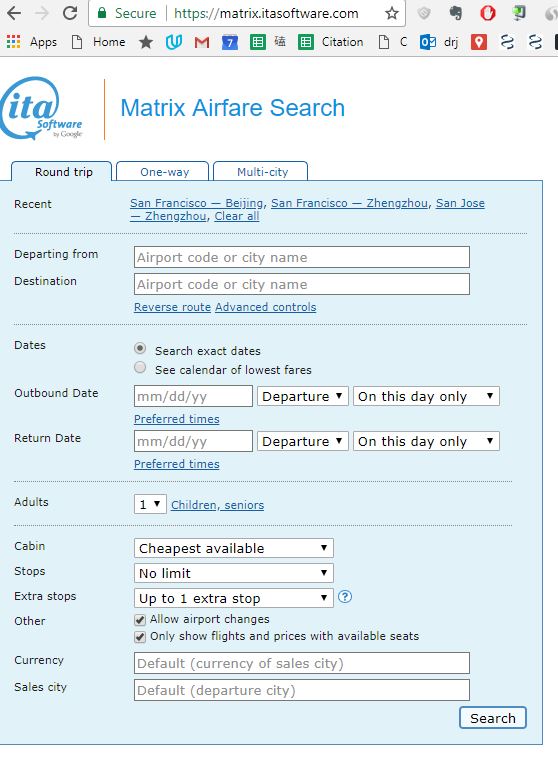Image resolution: width=558 pixels, height=763 pixels.
Task: Click the Google Maps pin bookmark icon
Action: (x=479, y=42)
